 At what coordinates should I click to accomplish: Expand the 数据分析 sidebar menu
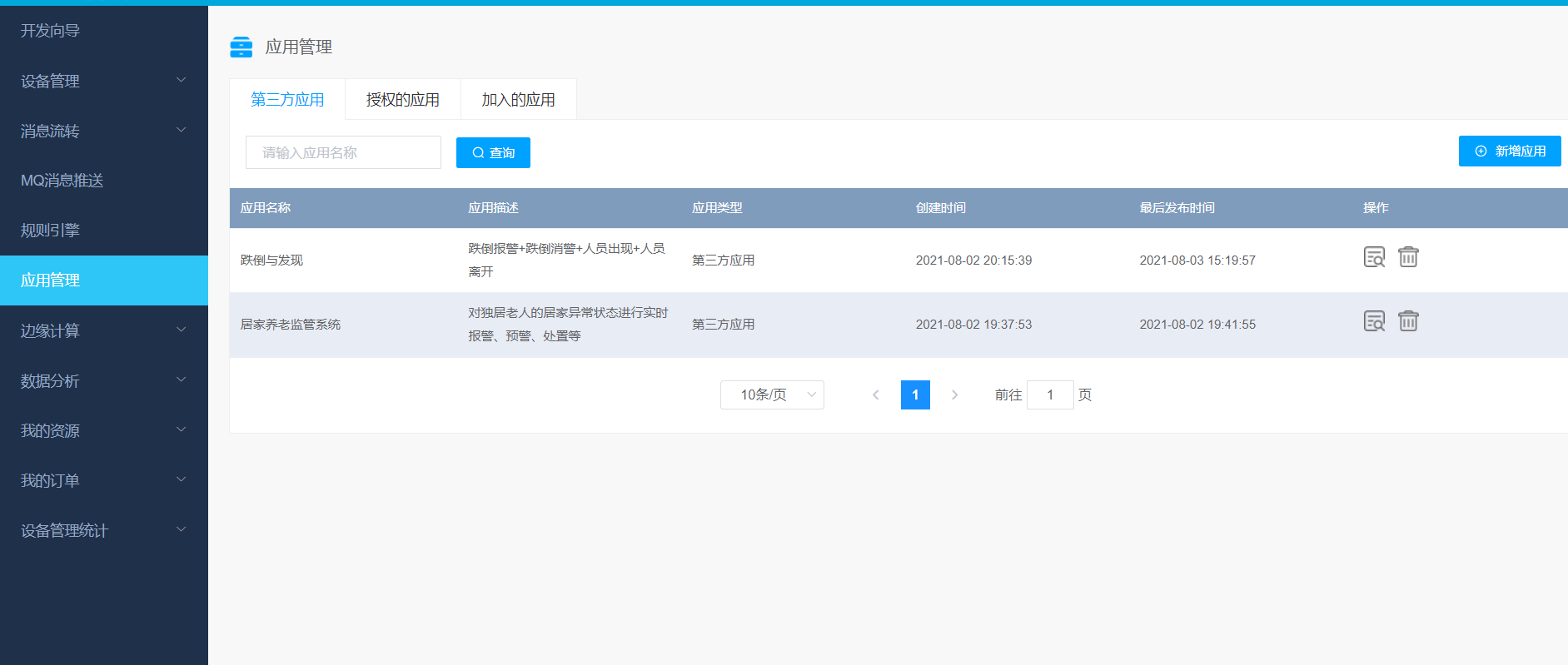coord(104,380)
